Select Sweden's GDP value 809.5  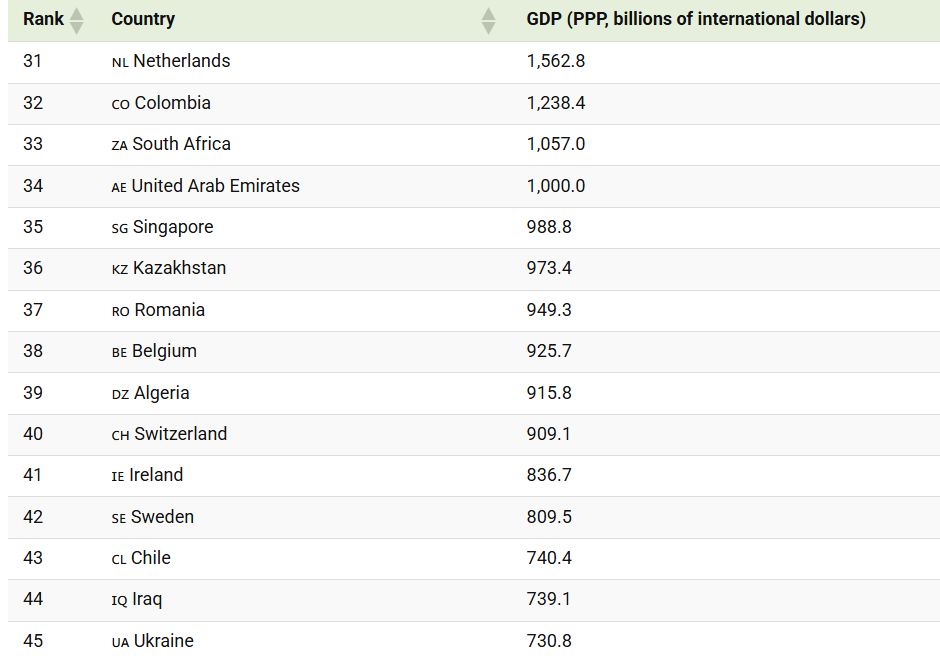tap(549, 517)
